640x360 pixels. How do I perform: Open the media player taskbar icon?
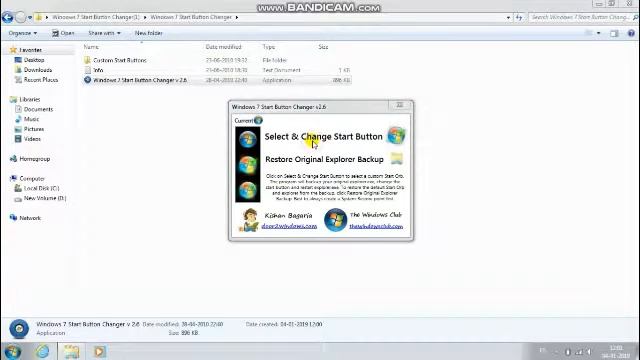tap(100, 351)
